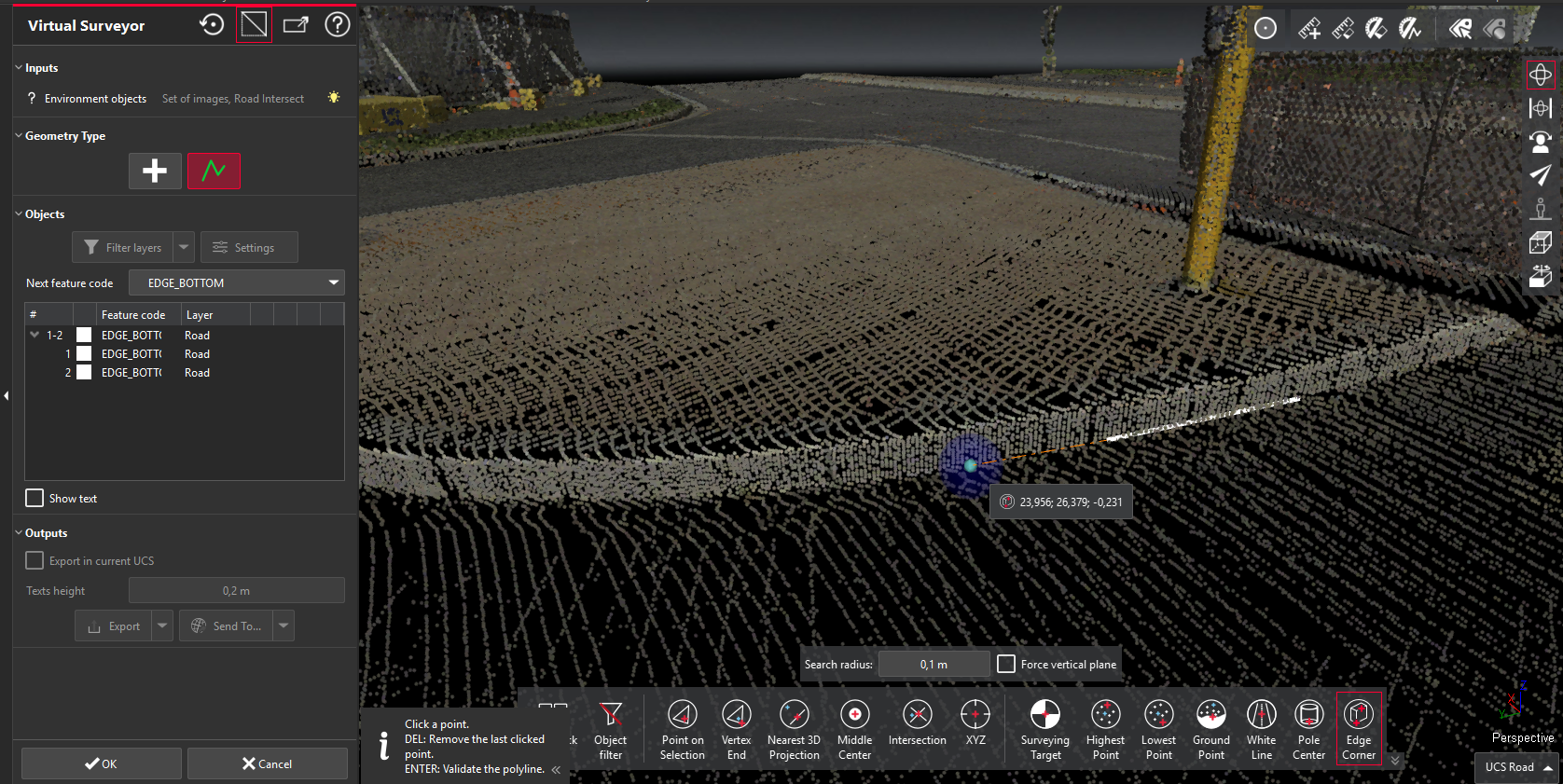Click the white color swatch of row 2

tap(84, 372)
